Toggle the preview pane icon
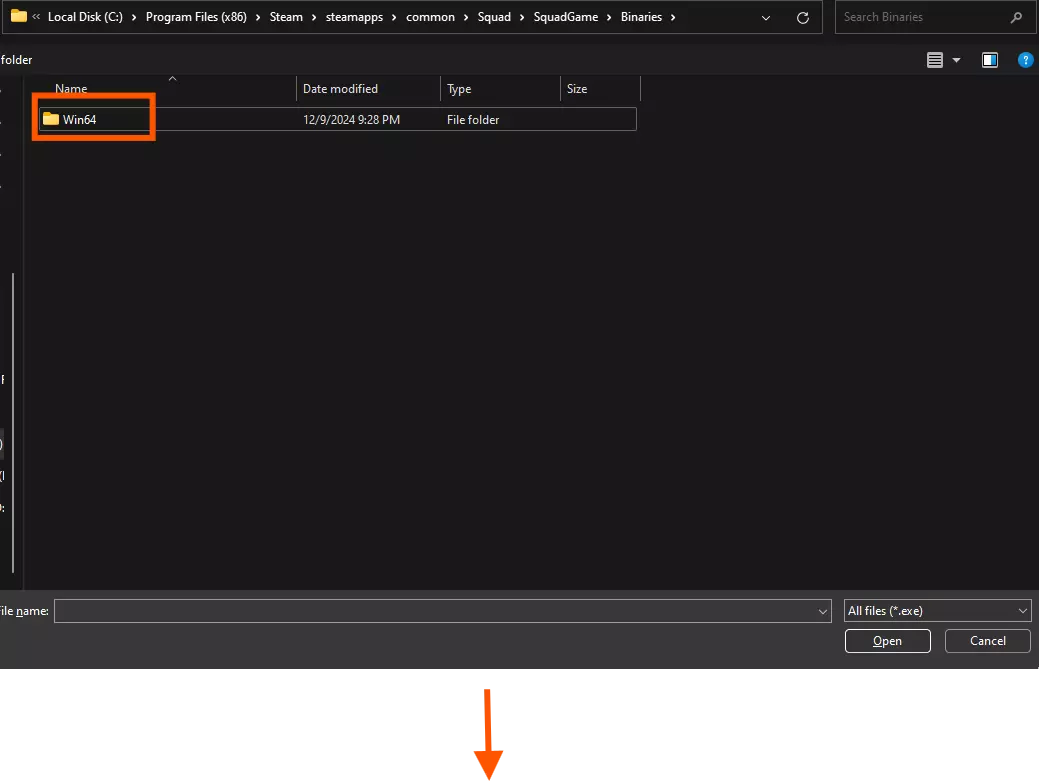The width and height of the screenshot is (1039, 782). tap(989, 60)
